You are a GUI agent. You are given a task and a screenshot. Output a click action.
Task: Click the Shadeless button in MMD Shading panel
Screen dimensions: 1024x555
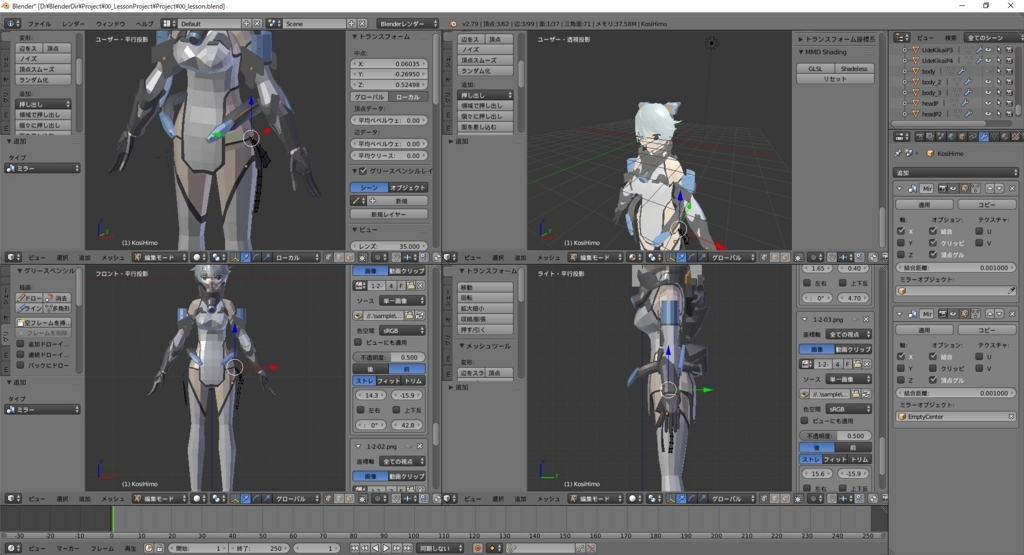coord(854,69)
